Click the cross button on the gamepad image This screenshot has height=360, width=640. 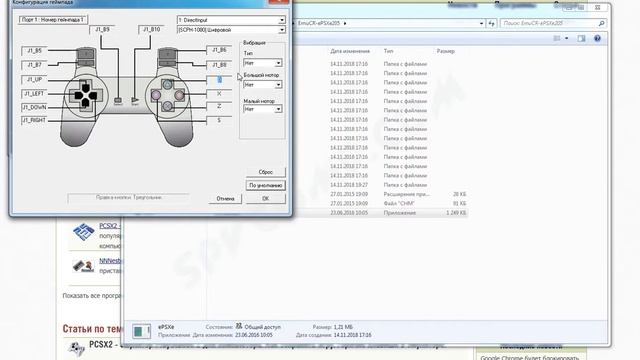pyautogui.click(x=167, y=107)
